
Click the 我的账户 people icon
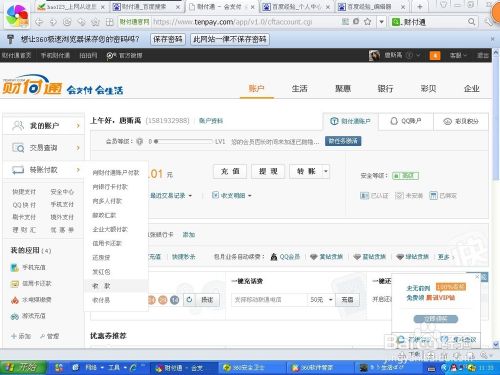pyautogui.click(x=18, y=125)
